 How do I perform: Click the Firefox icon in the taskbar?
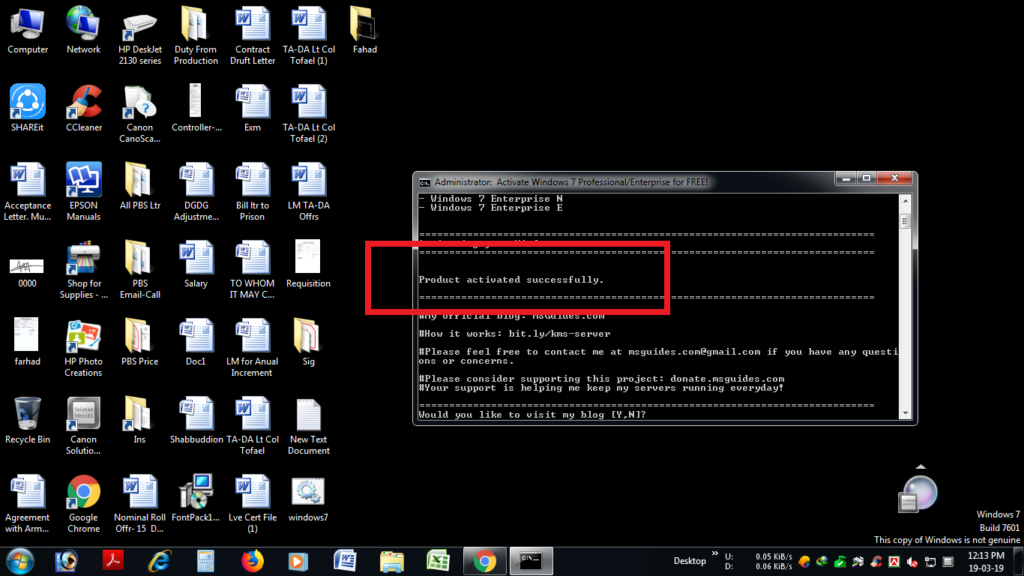coord(252,561)
